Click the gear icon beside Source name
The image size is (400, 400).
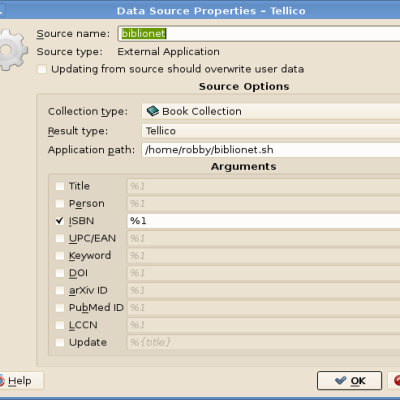12,50
